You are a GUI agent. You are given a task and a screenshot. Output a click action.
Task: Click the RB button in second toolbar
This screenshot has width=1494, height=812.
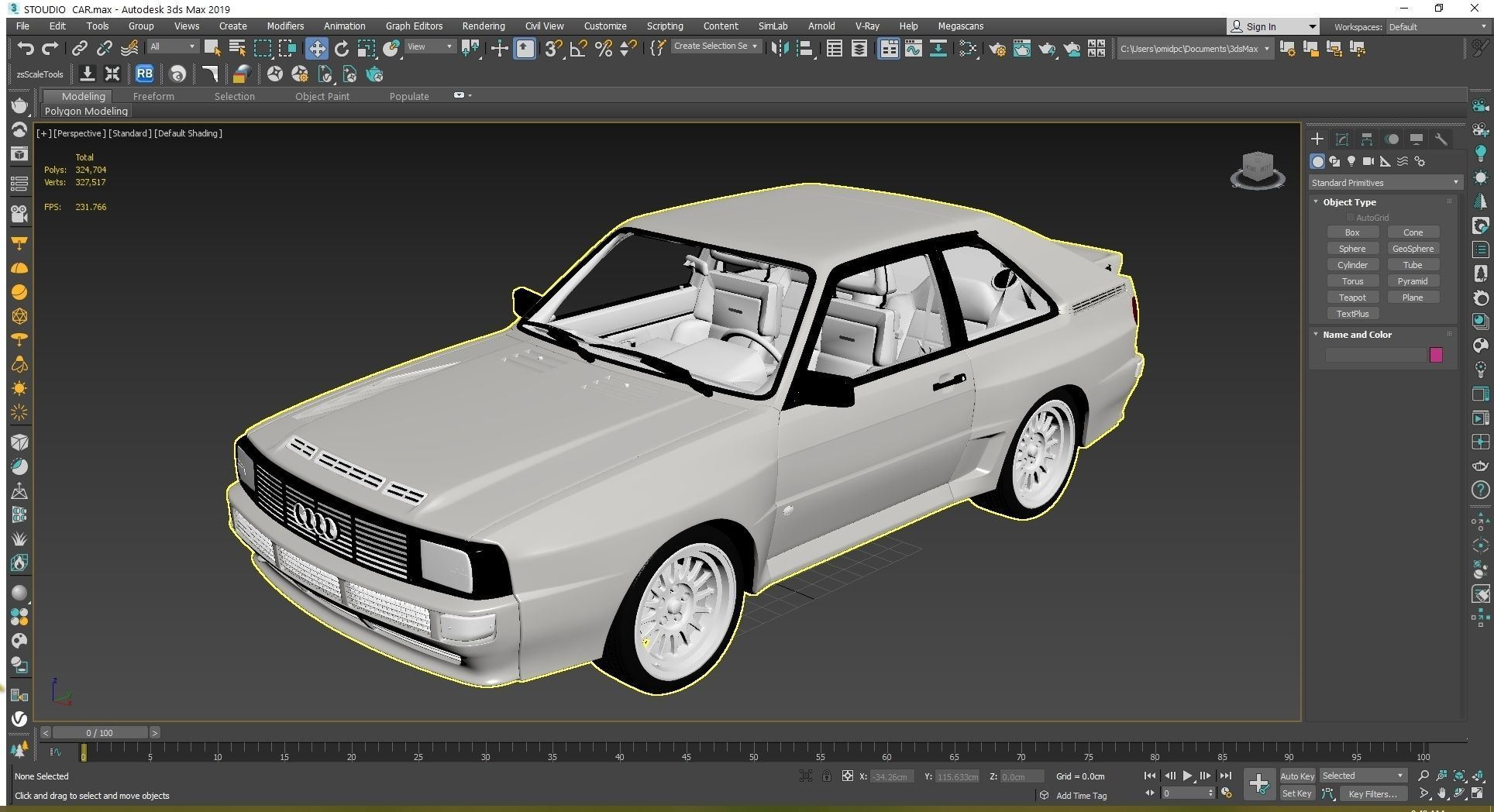[144, 74]
